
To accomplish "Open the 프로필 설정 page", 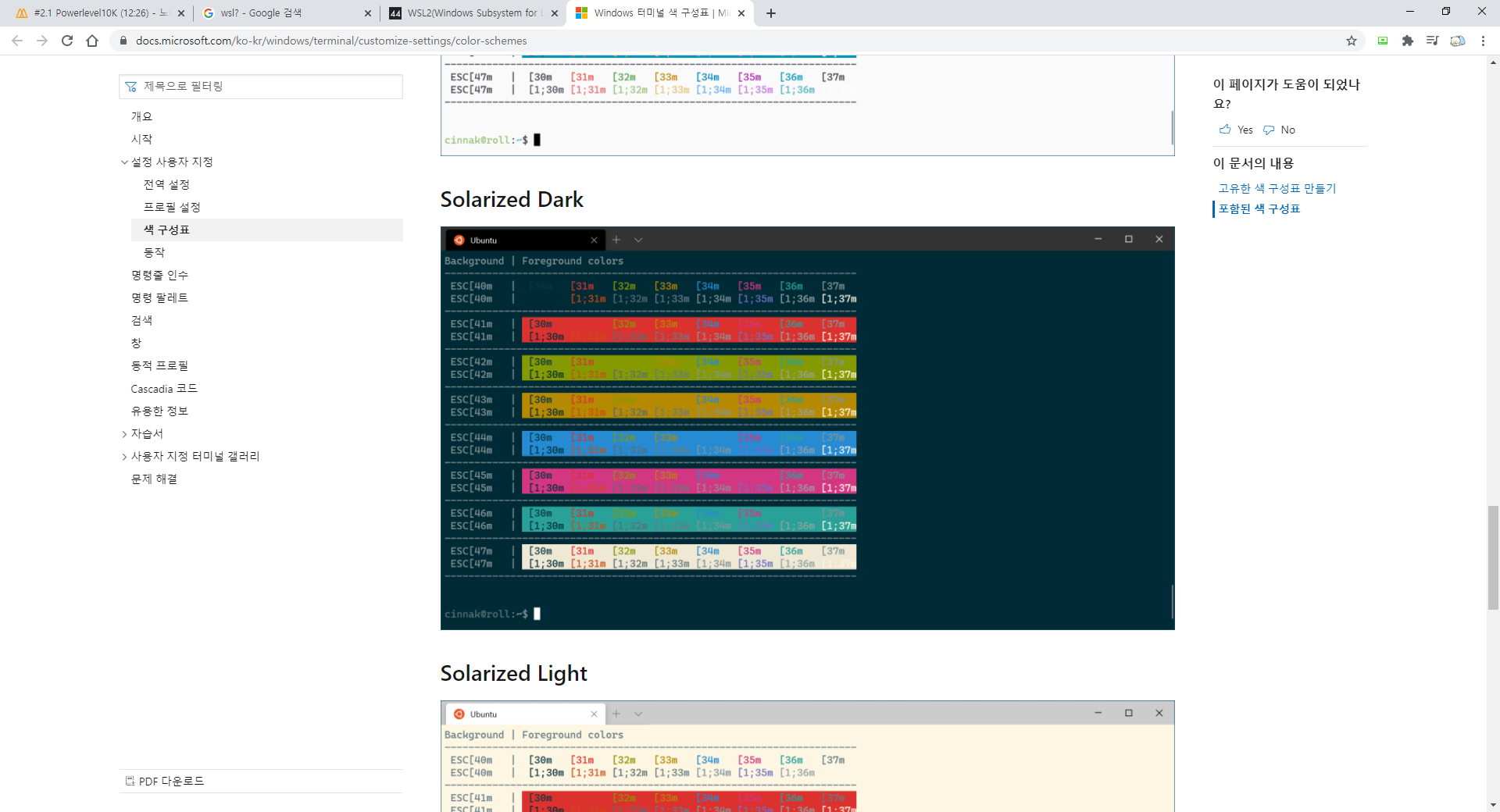I will (x=172, y=207).
